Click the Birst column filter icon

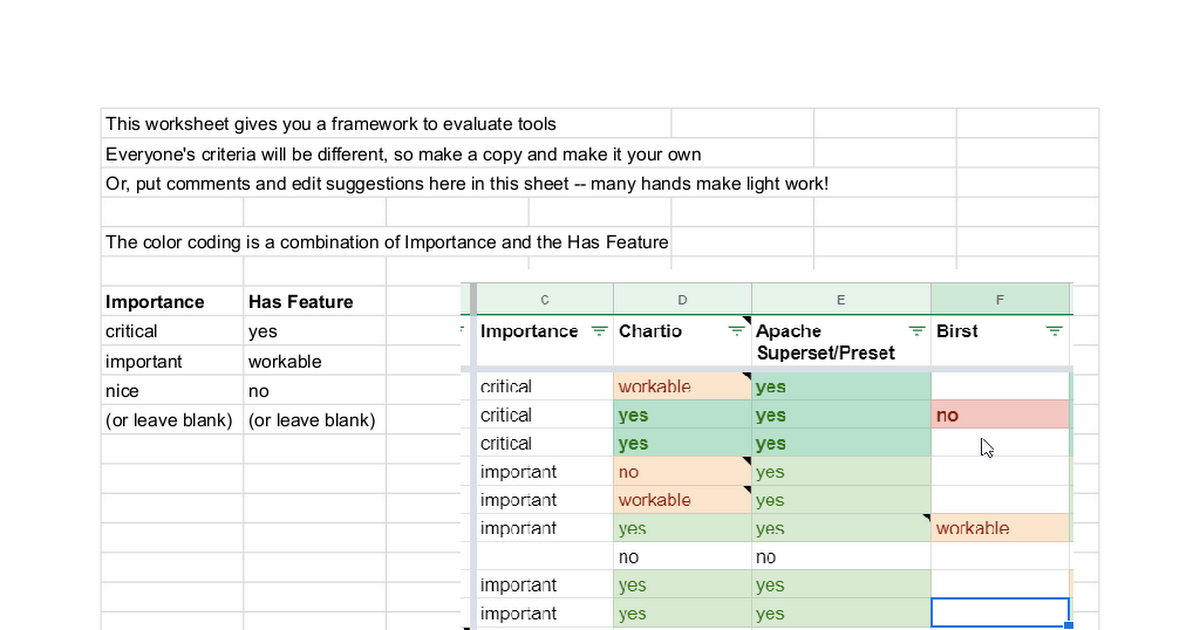[x=1054, y=331]
